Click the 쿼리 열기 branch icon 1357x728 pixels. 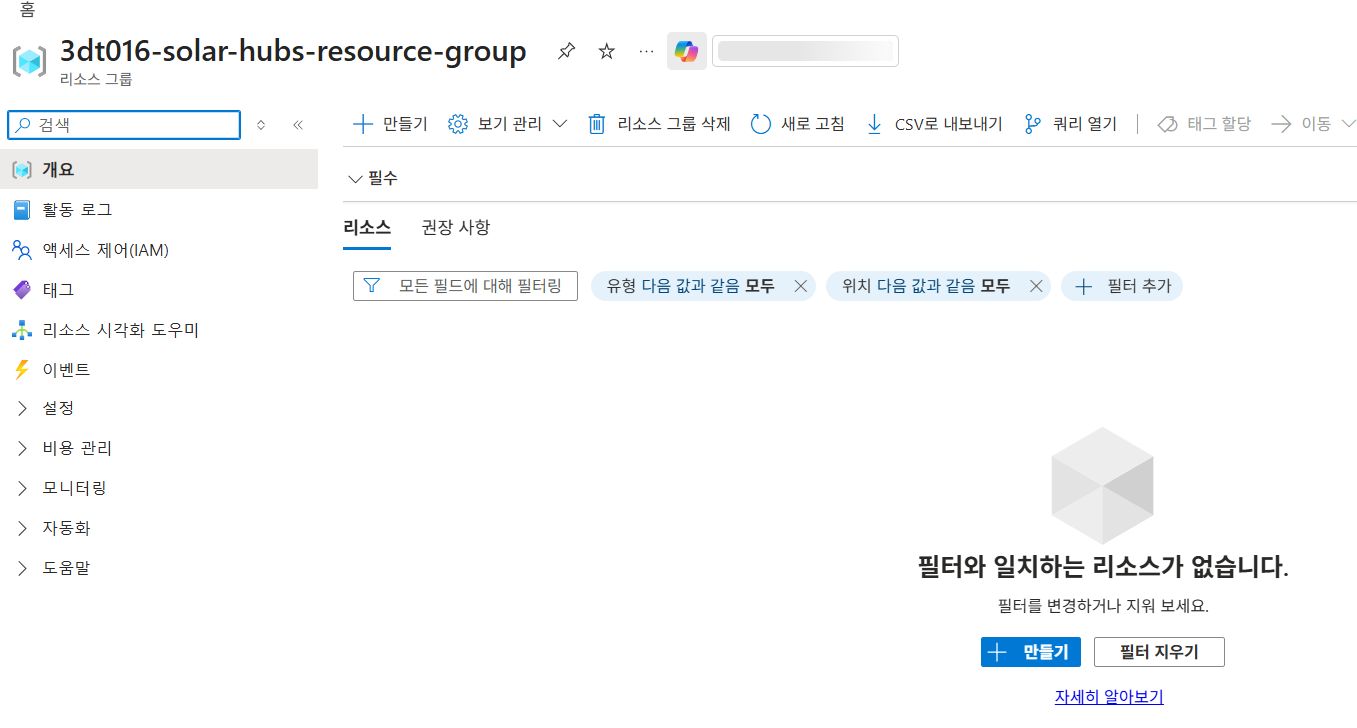click(1033, 124)
